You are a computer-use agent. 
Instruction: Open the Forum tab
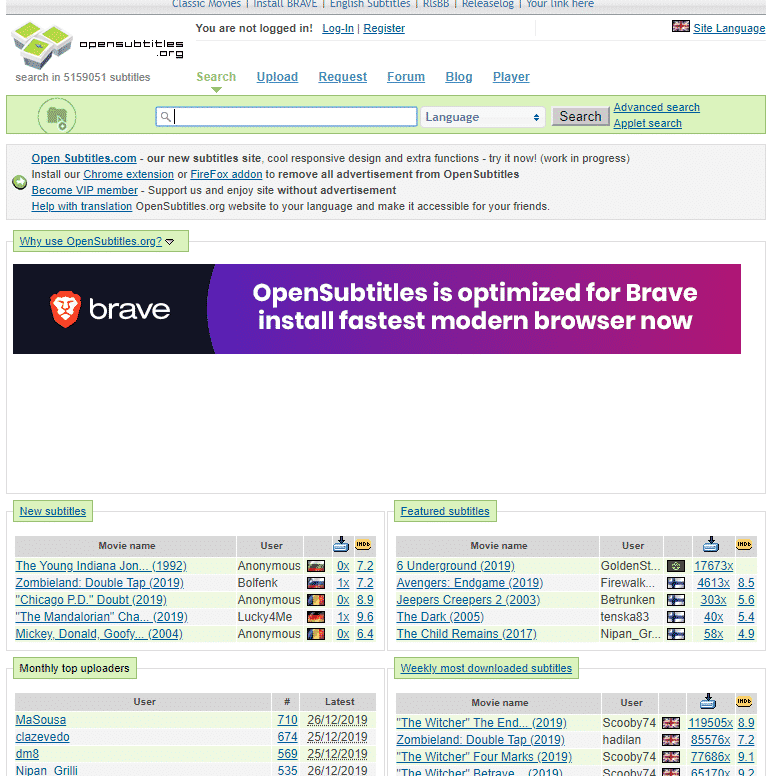405,77
